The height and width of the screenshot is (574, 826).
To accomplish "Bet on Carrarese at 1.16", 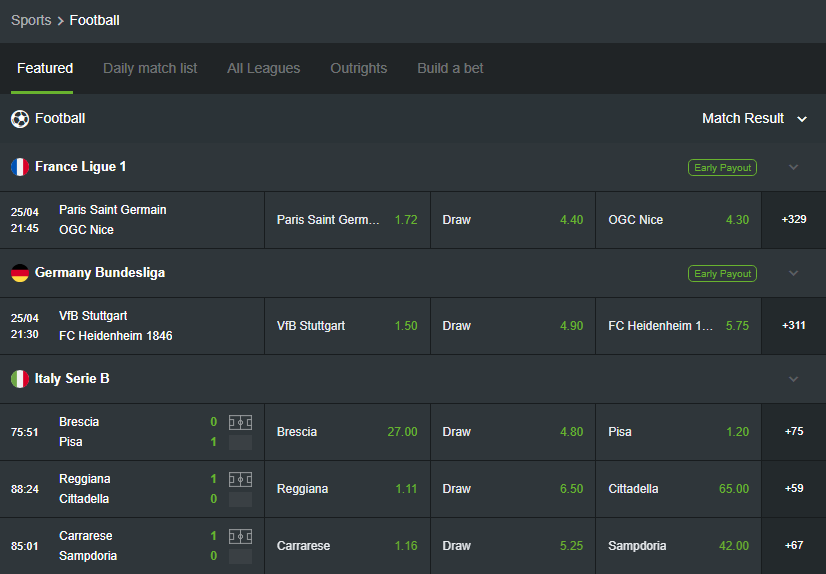I will (347, 546).
